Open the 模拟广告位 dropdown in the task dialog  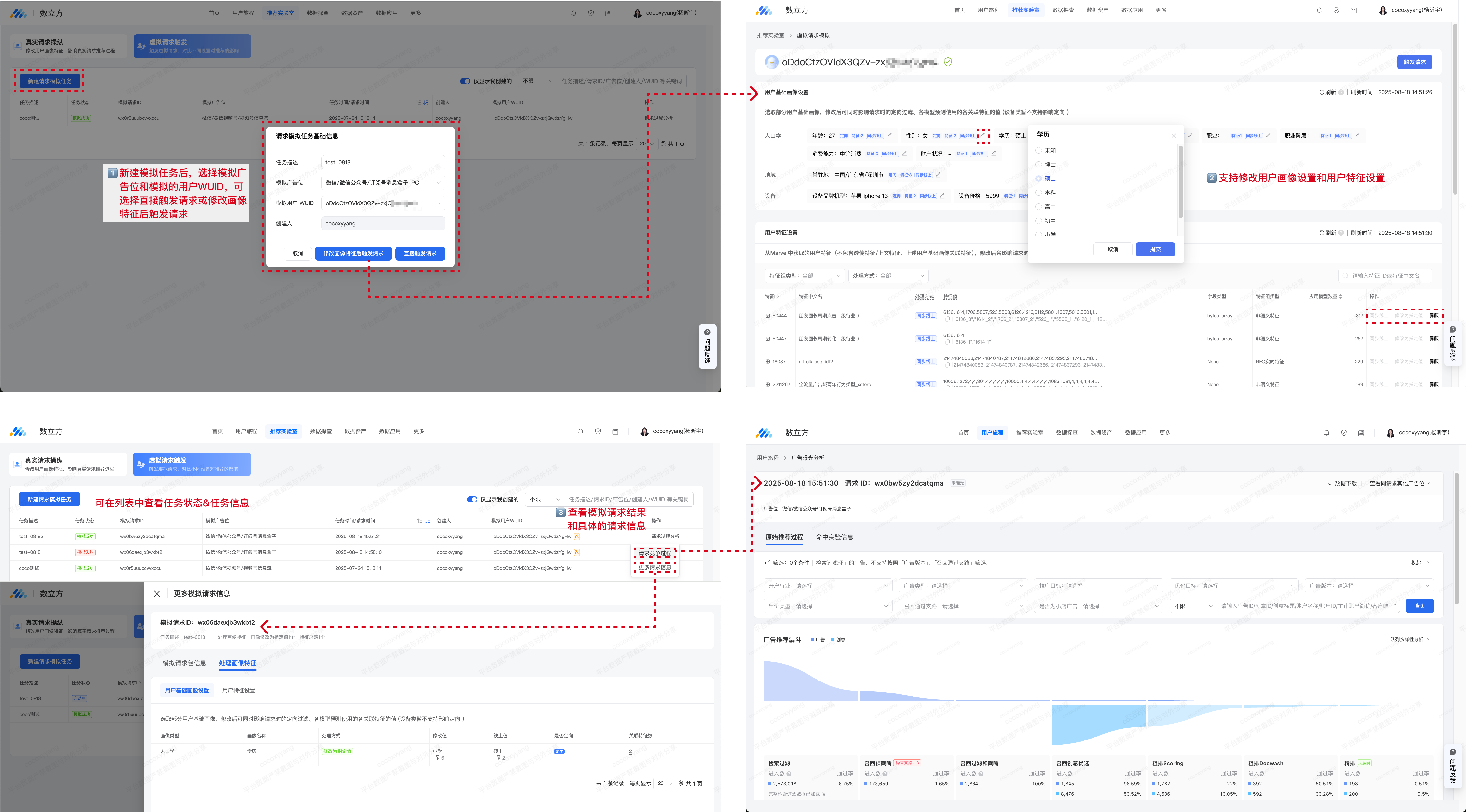point(383,183)
